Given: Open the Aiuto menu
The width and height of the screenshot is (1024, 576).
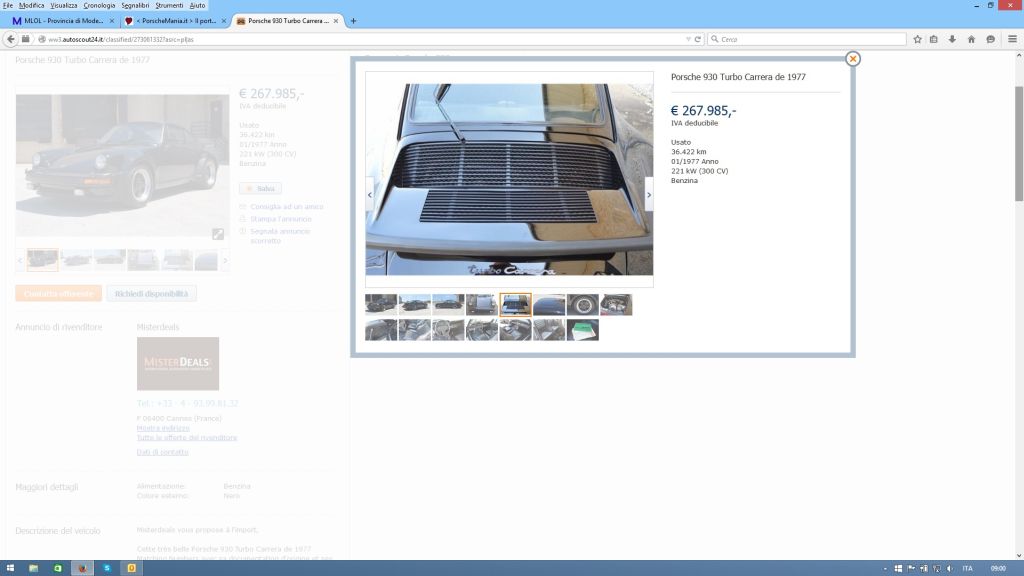Looking at the screenshot, I should [197, 5].
